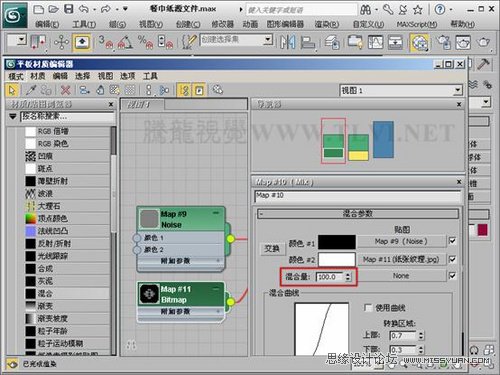Click the white 颜色 #2 swatch

[337, 259]
